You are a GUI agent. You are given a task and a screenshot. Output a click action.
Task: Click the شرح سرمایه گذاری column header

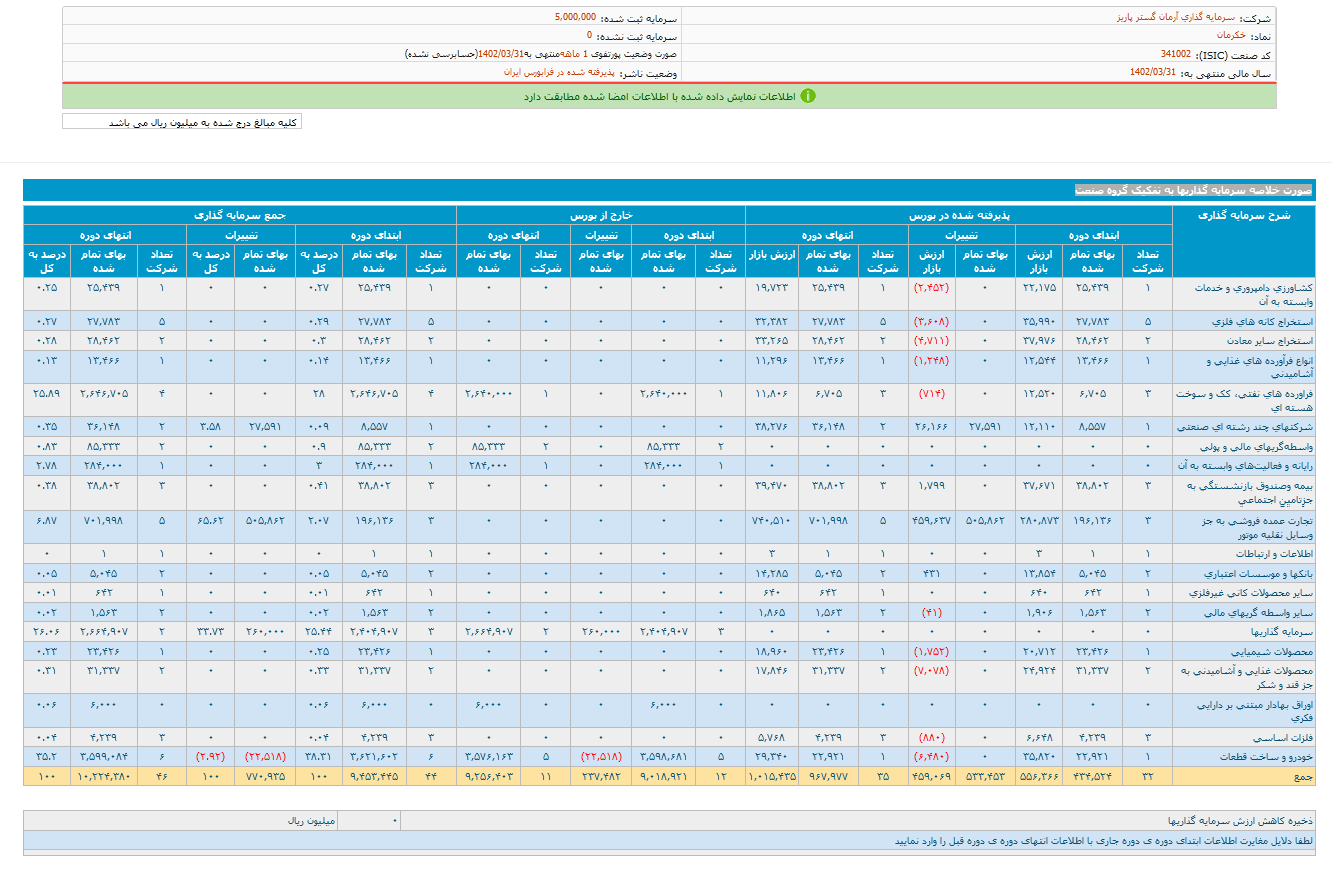(1243, 215)
